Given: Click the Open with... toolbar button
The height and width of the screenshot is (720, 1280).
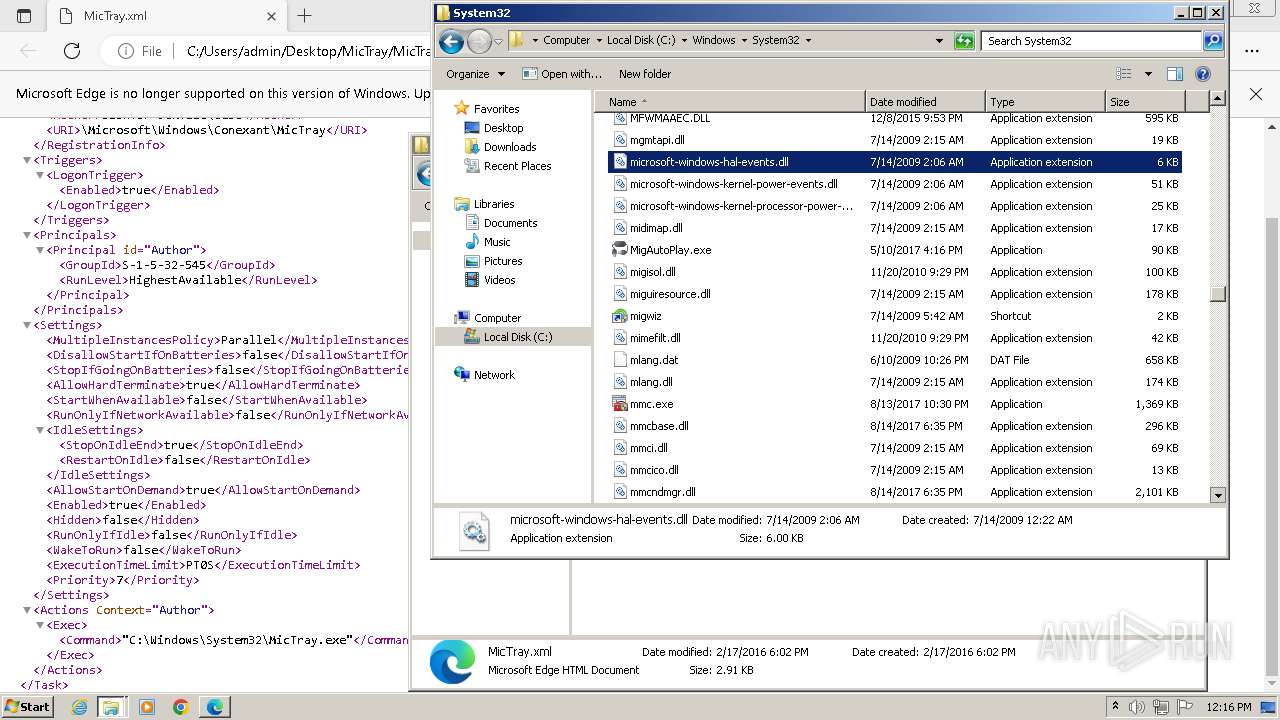Looking at the screenshot, I should click(x=562, y=74).
